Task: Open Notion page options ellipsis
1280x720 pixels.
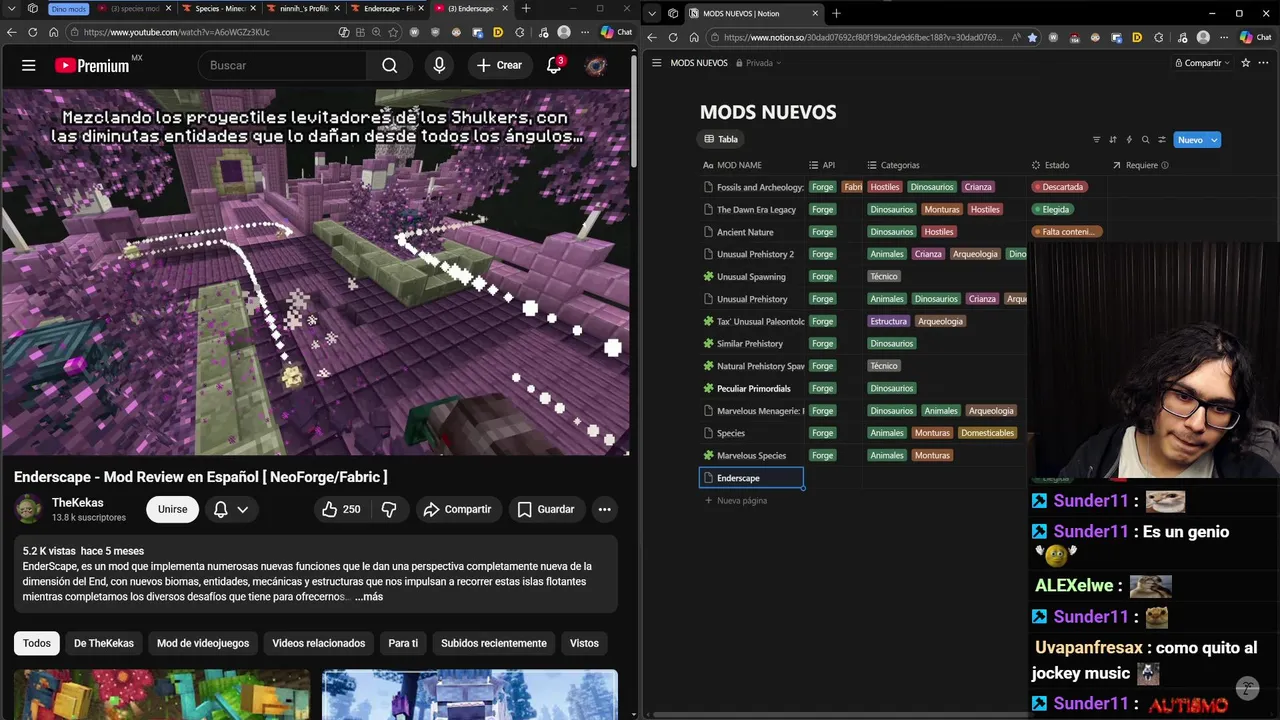Action: click(1265, 63)
